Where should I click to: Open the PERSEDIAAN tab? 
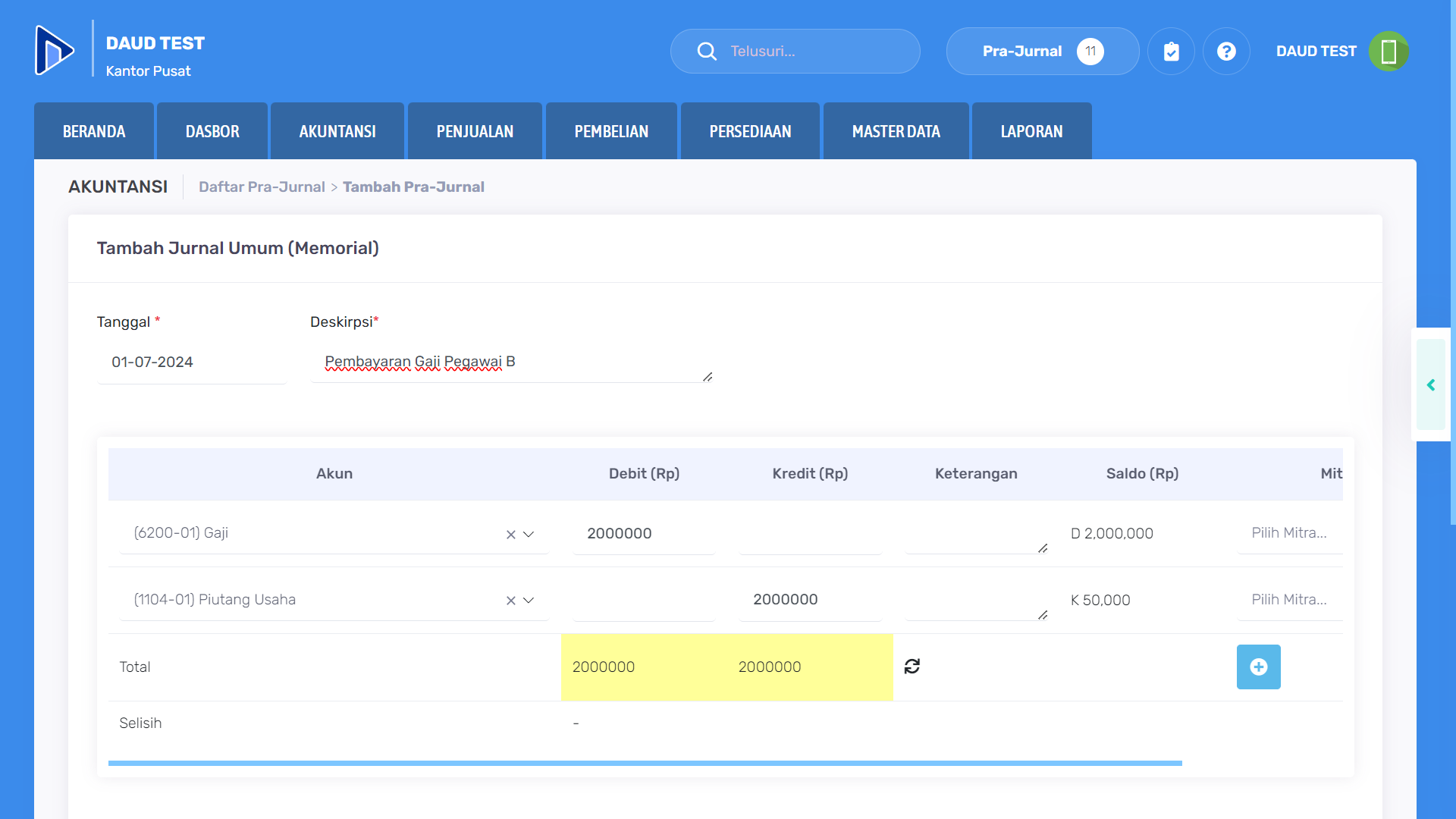point(750,131)
